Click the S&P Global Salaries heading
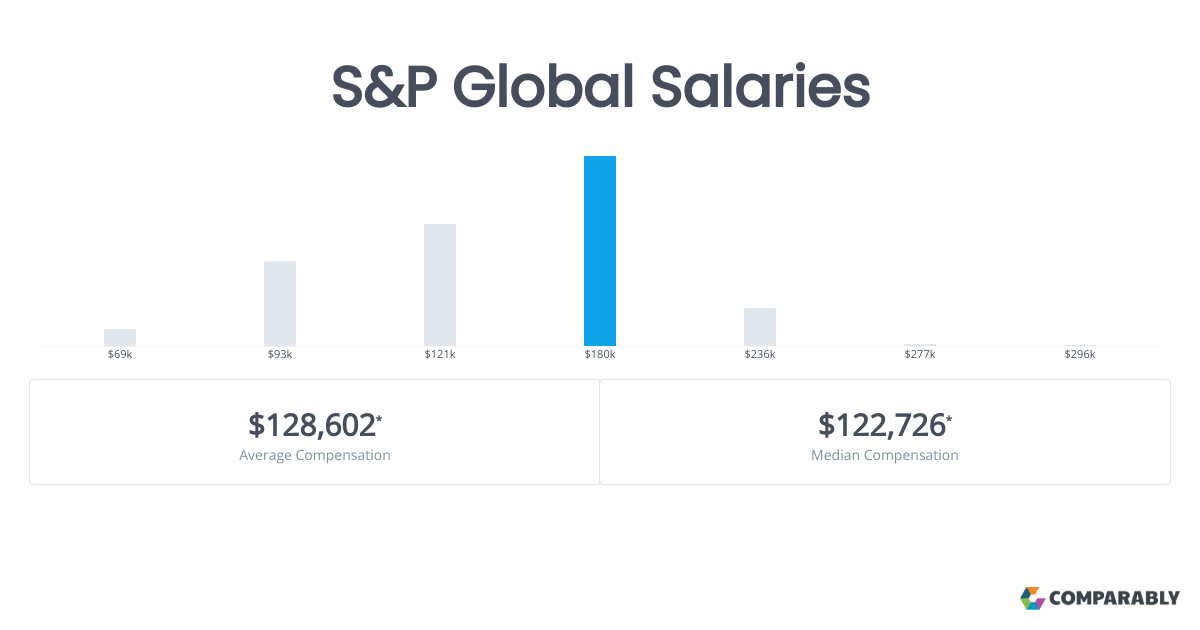 [601, 88]
